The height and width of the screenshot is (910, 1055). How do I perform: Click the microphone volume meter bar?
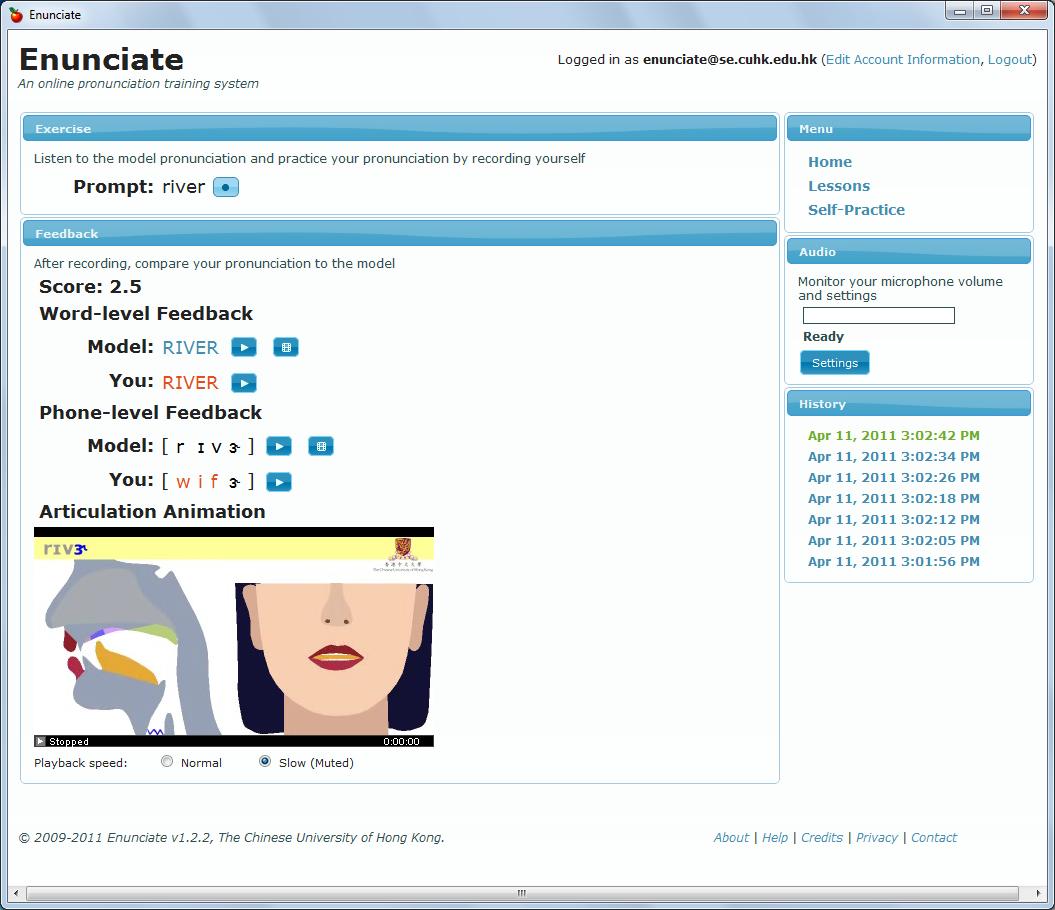click(879, 316)
